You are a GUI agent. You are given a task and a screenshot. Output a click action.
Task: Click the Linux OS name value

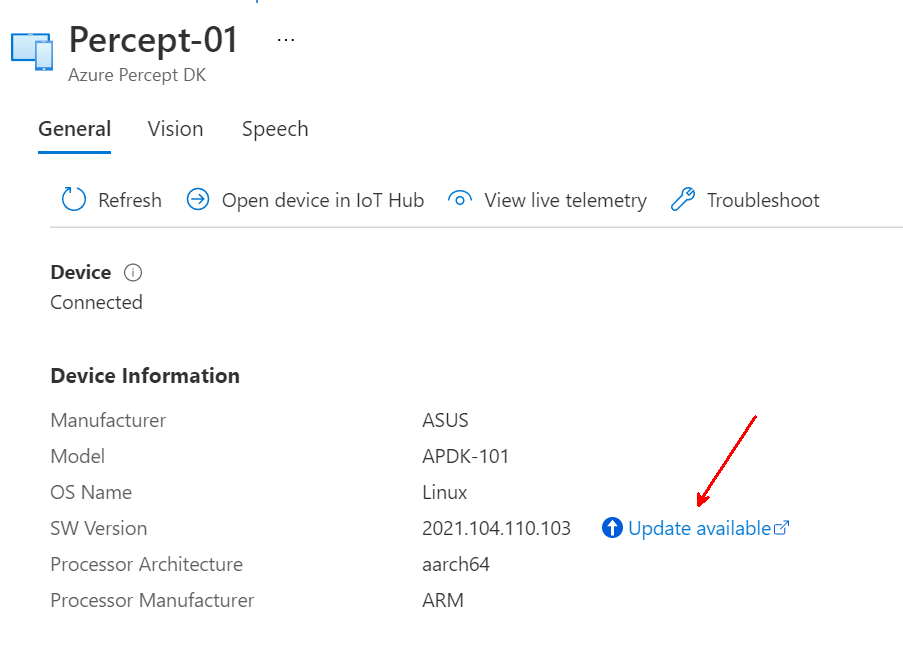[445, 493]
